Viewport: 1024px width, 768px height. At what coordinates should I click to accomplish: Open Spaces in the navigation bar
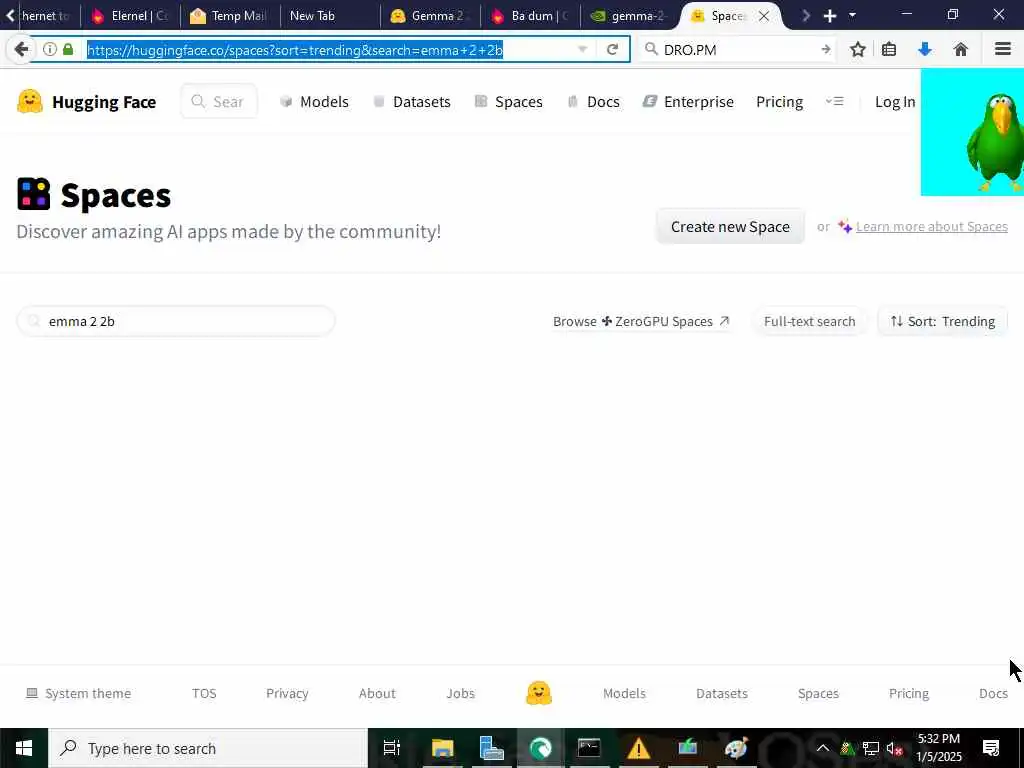pos(509,102)
